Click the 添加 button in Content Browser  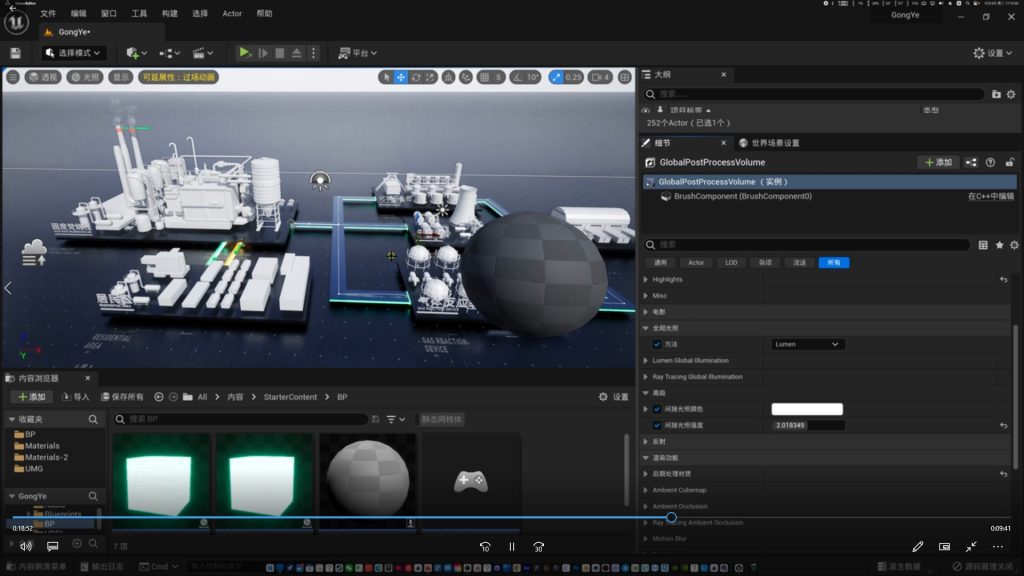coord(31,397)
